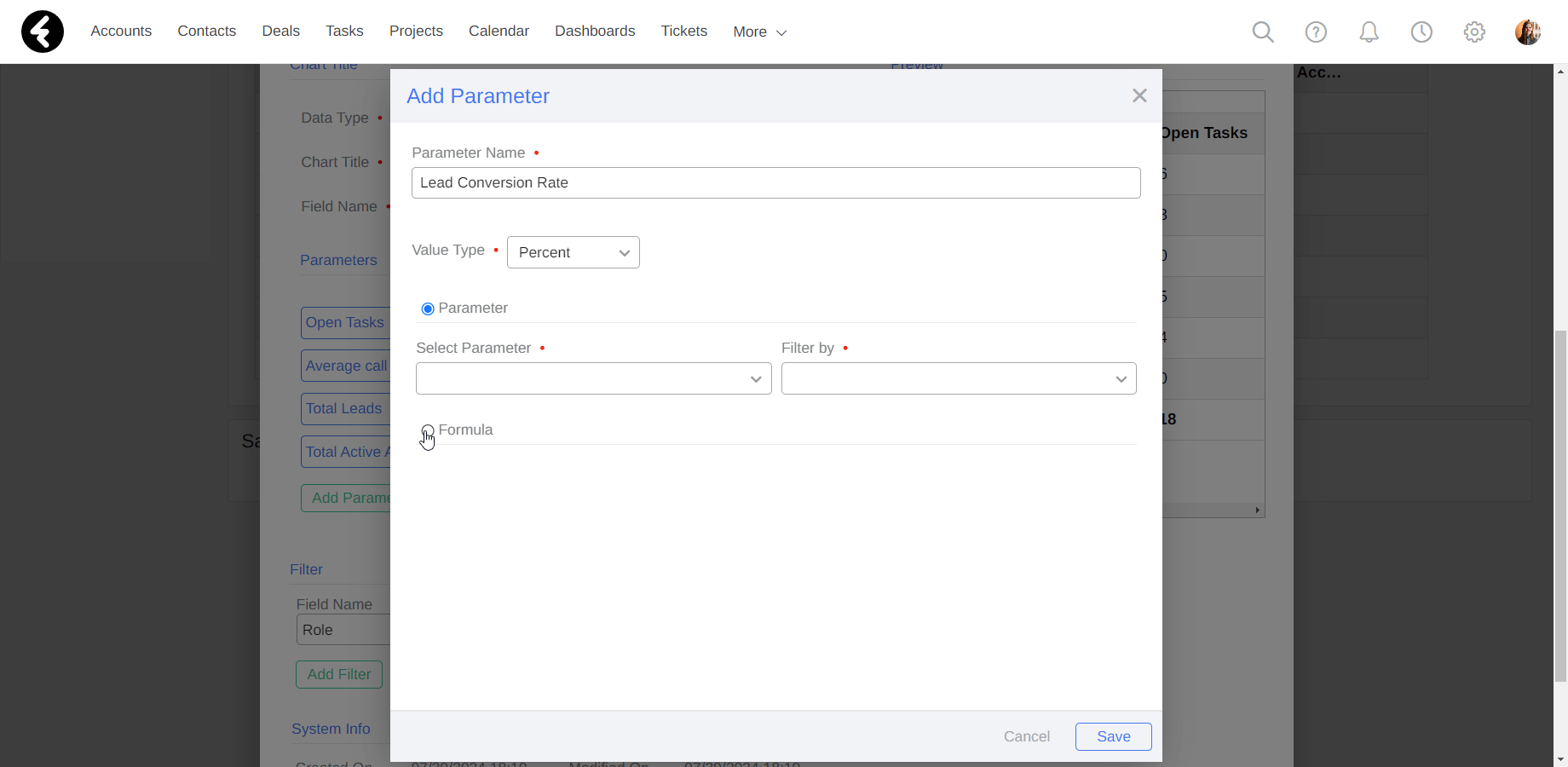Viewport: 1568px width, 767px height.
Task: Go to Accounts in top navigation
Action: [121, 31]
